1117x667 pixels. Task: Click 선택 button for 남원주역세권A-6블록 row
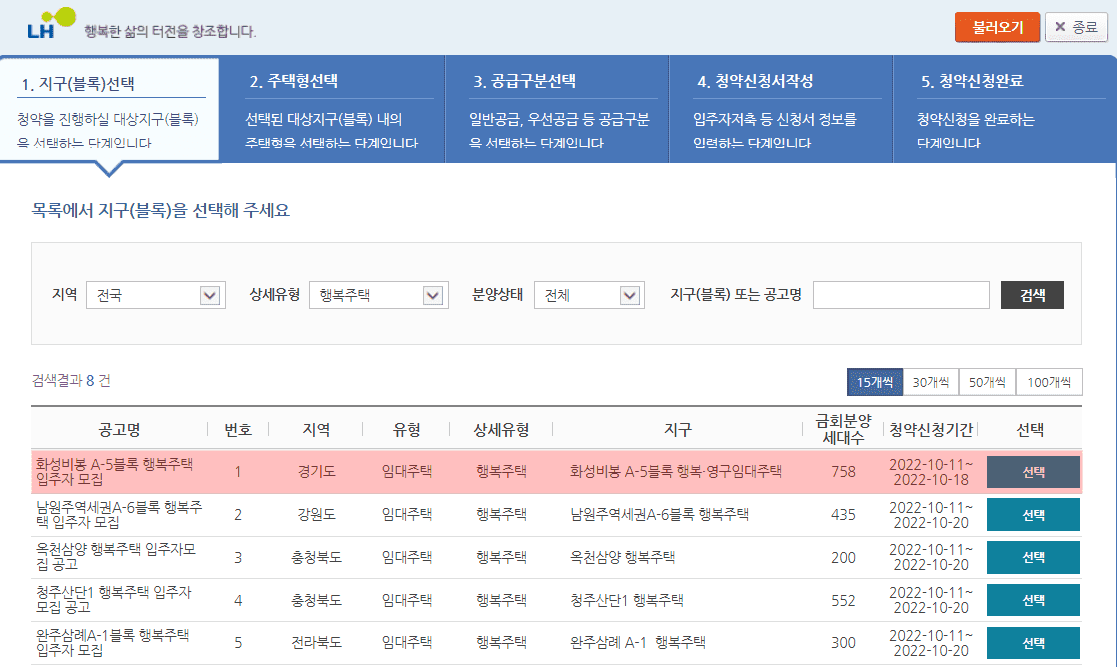(1033, 515)
